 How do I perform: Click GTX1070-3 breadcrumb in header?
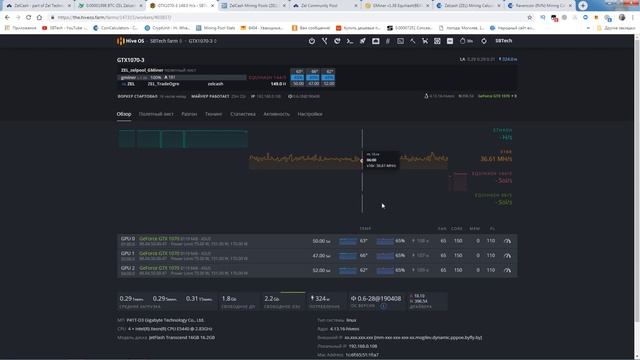(202, 41)
